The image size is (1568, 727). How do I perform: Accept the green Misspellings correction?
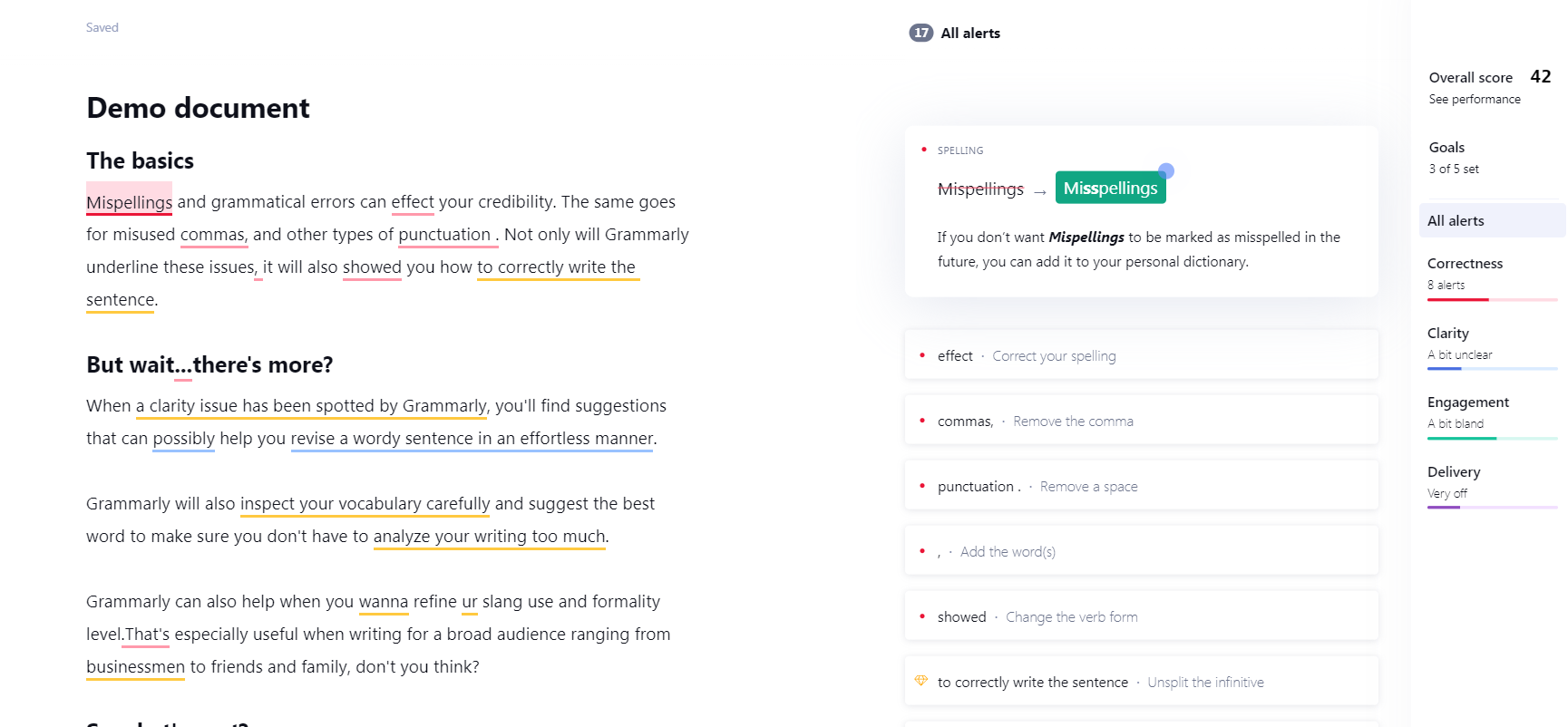[x=1109, y=188]
